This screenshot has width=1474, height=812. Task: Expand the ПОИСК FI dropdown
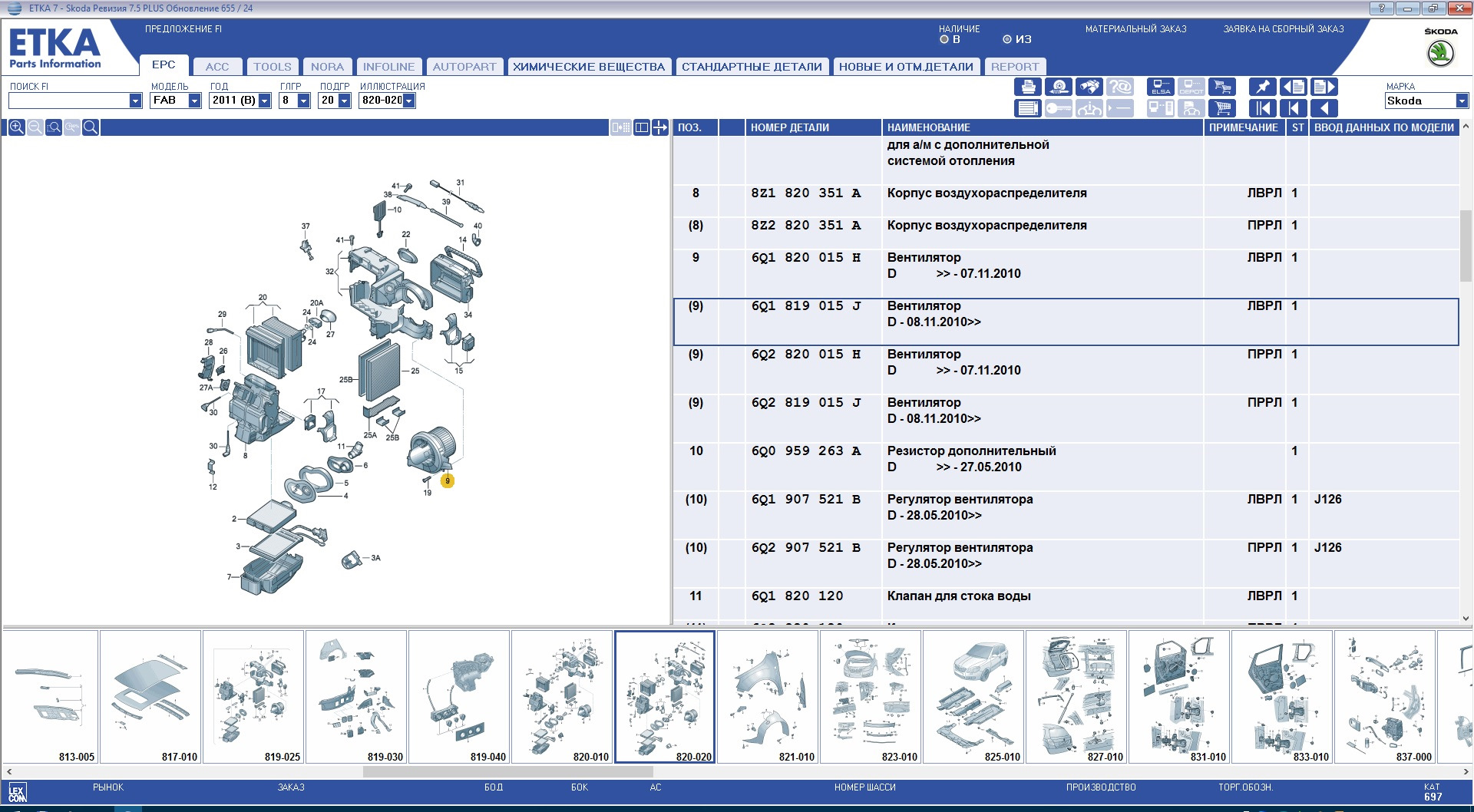(x=136, y=101)
